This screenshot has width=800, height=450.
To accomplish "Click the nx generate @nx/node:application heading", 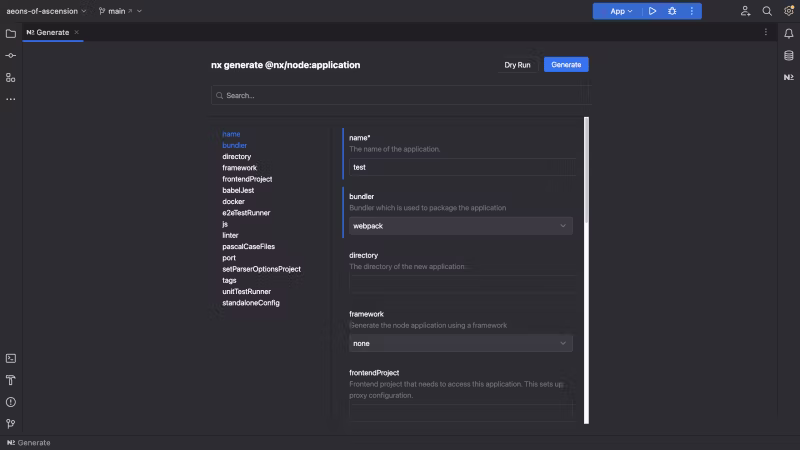I will (x=285, y=65).
